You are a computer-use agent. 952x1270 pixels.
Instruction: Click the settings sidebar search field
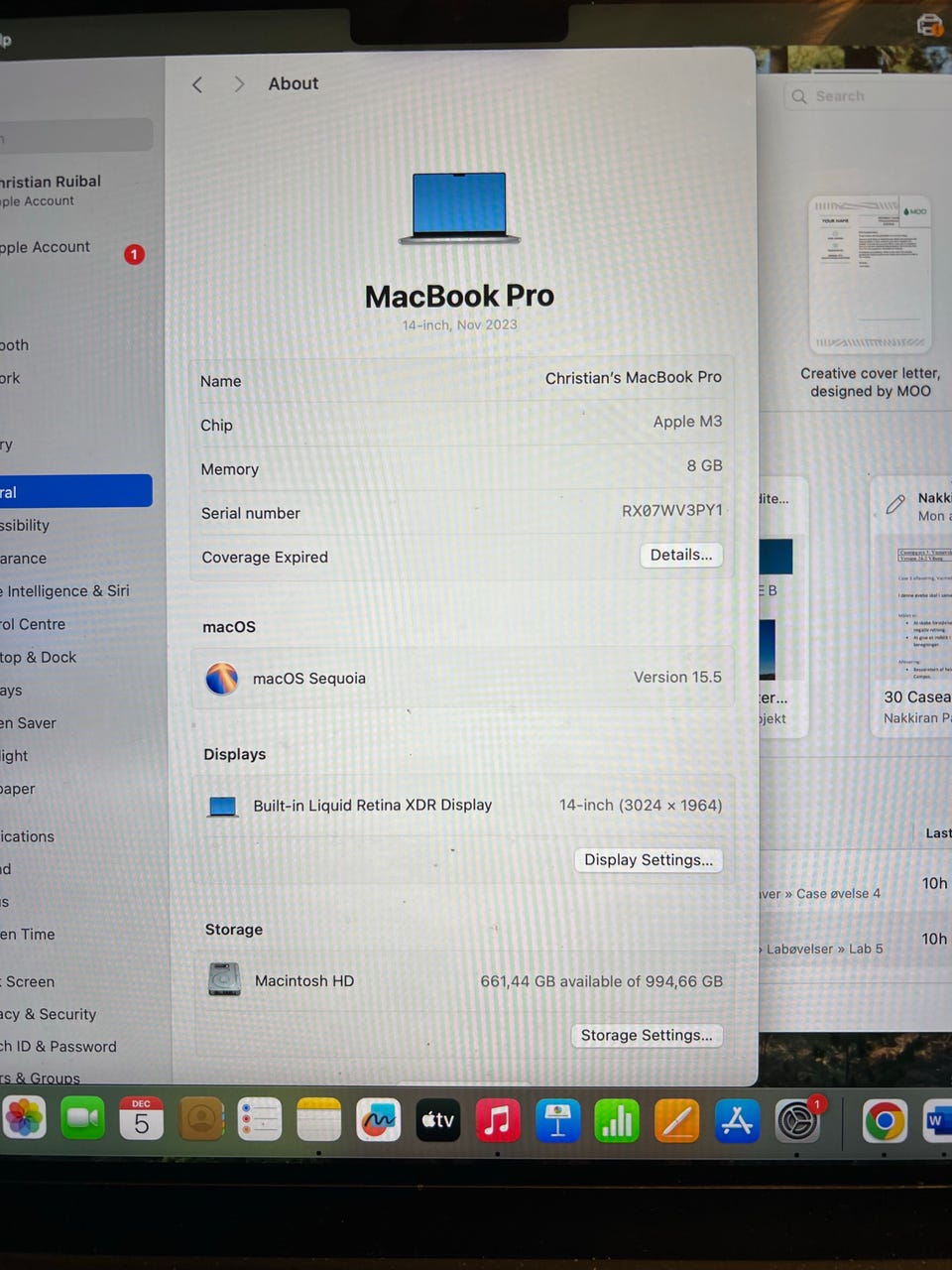[75, 136]
